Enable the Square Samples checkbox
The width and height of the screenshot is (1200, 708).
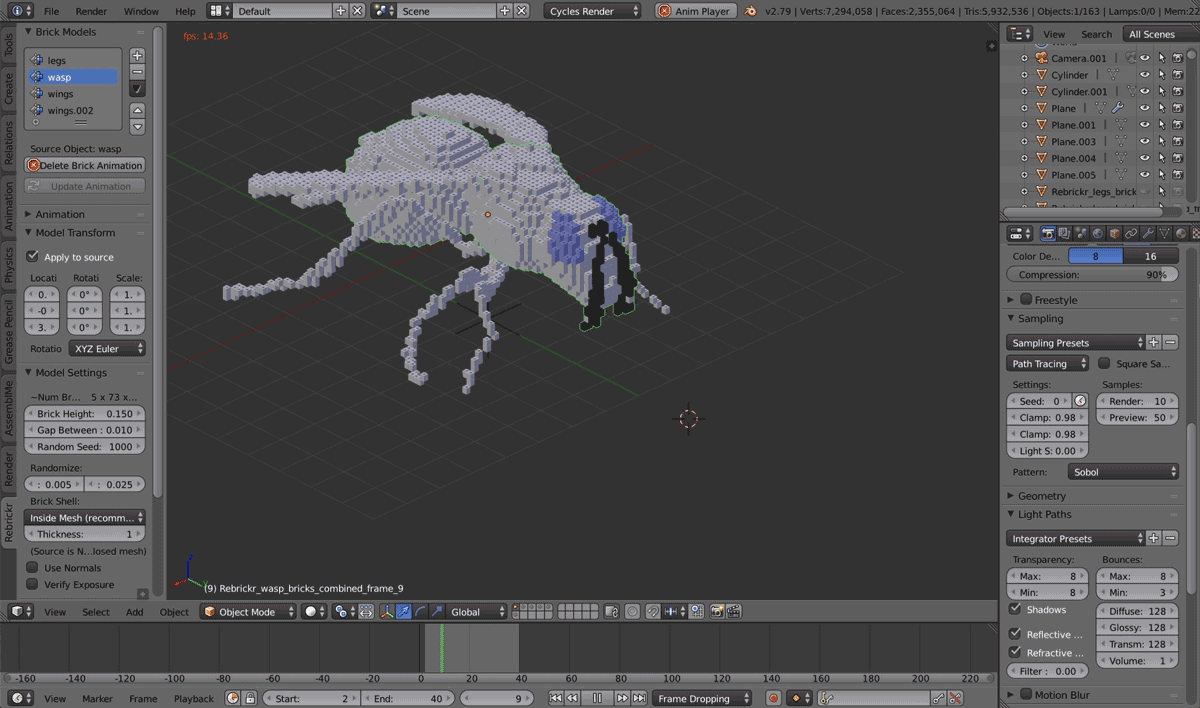pyautogui.click(x=1104, y=364)
